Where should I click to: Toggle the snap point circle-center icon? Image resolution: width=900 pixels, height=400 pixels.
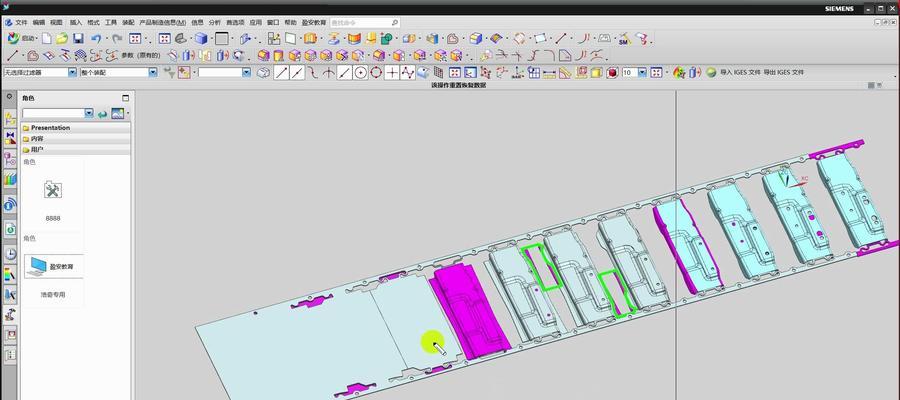click(x=360, y=72)
